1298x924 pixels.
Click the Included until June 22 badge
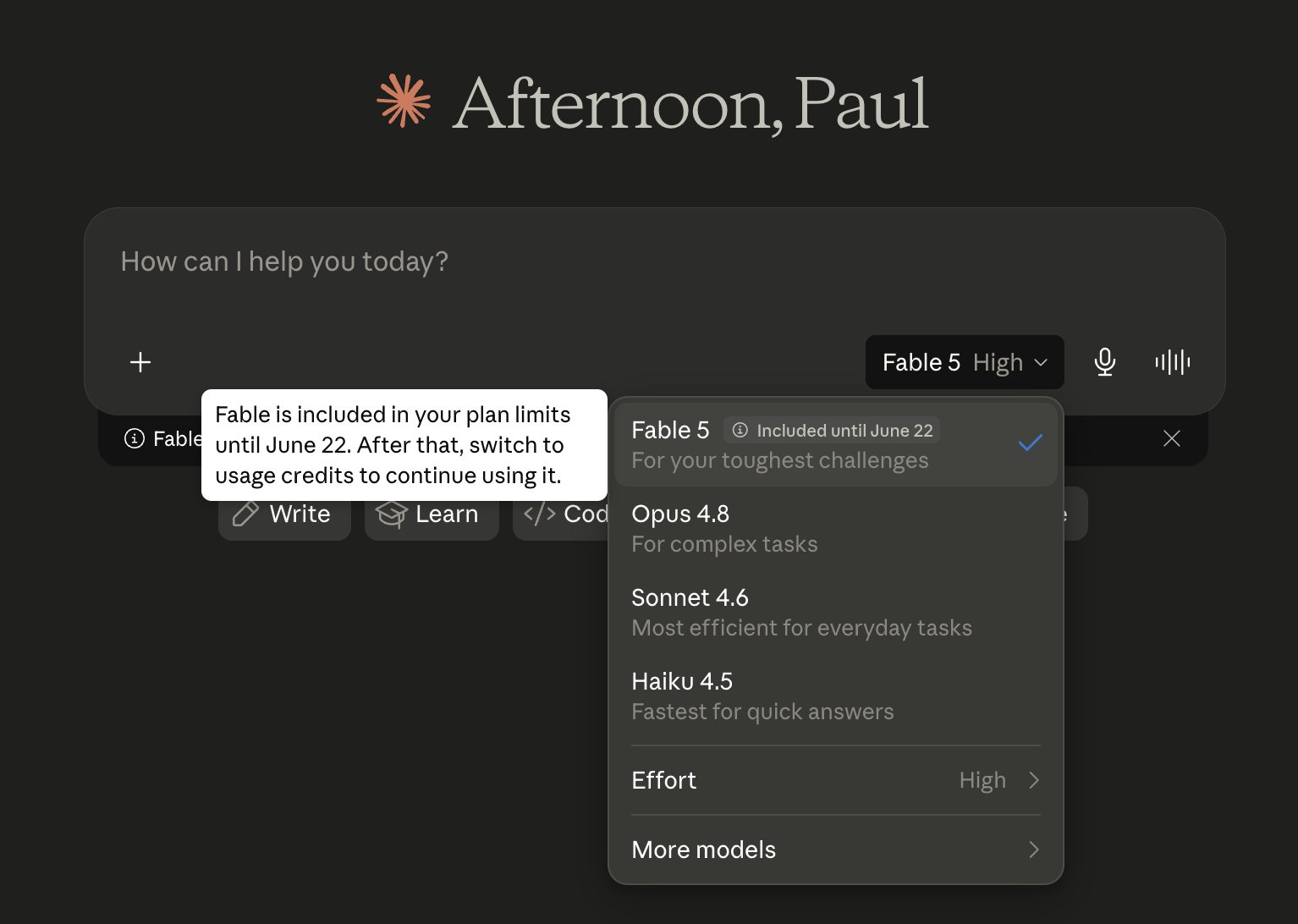(x=832, y=431)
